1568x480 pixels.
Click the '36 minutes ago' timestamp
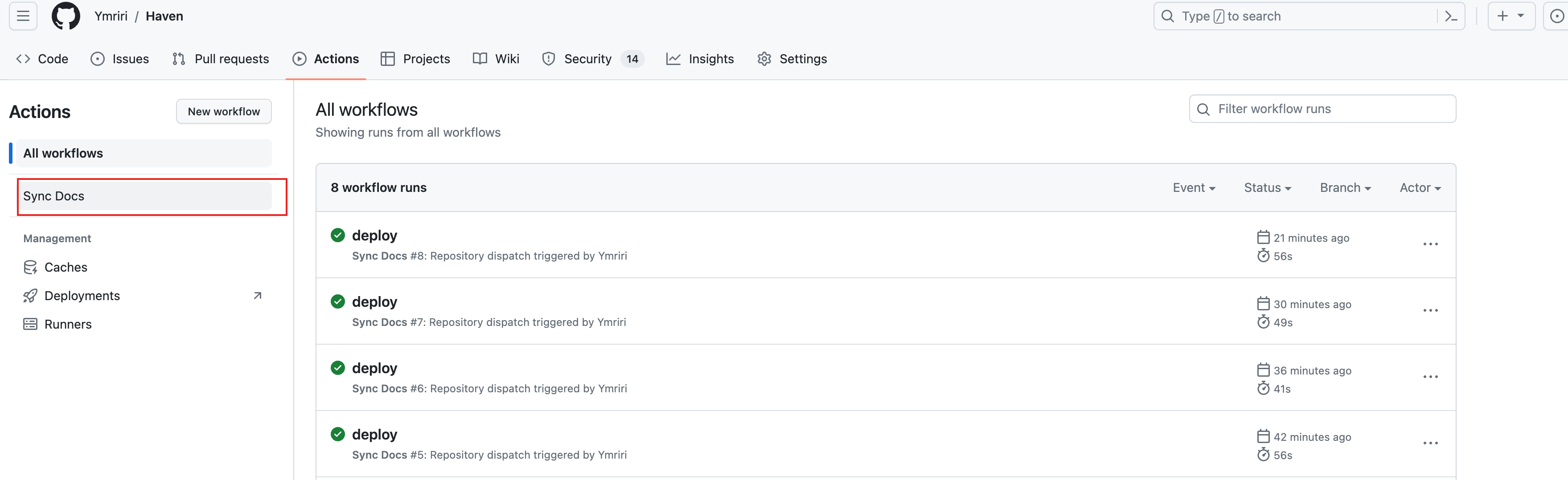tap(1312, 370)
